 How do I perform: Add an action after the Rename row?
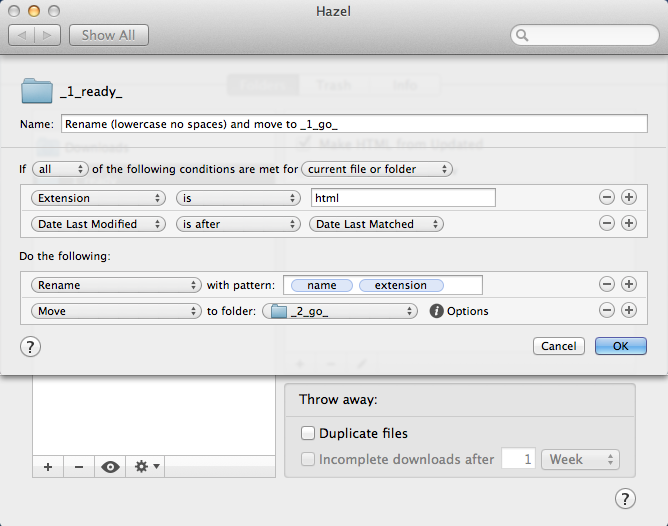tap(629, 284)
